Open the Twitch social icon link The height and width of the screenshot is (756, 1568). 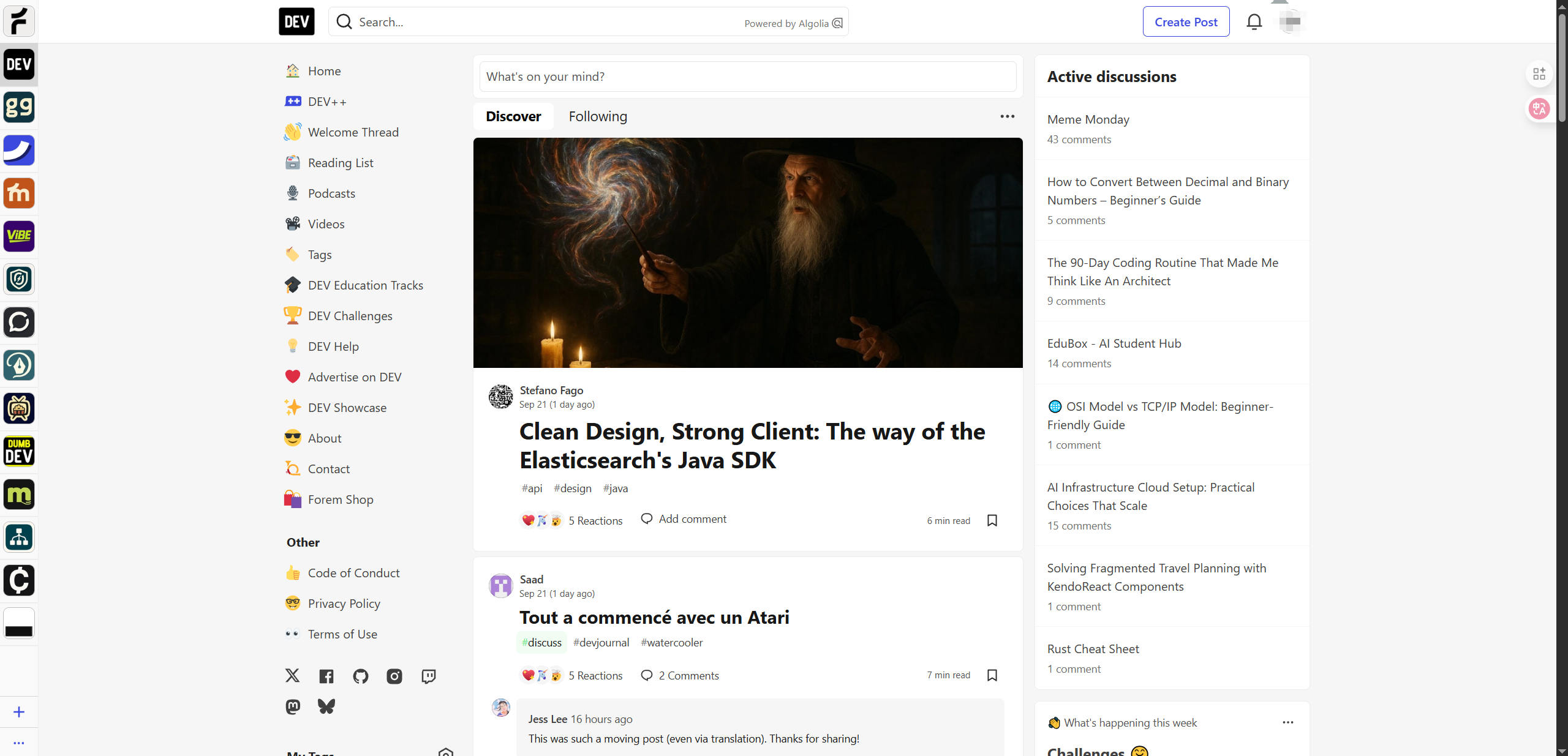point(428,676)
